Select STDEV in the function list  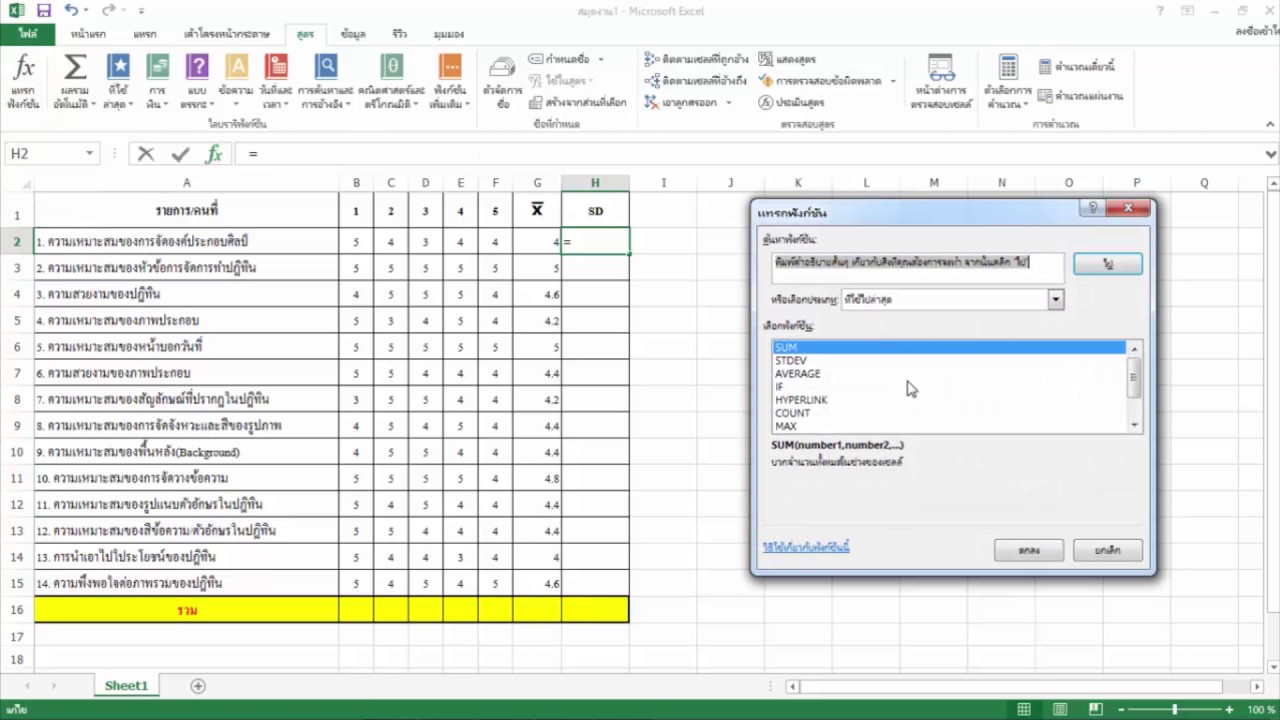pos(950,360)
